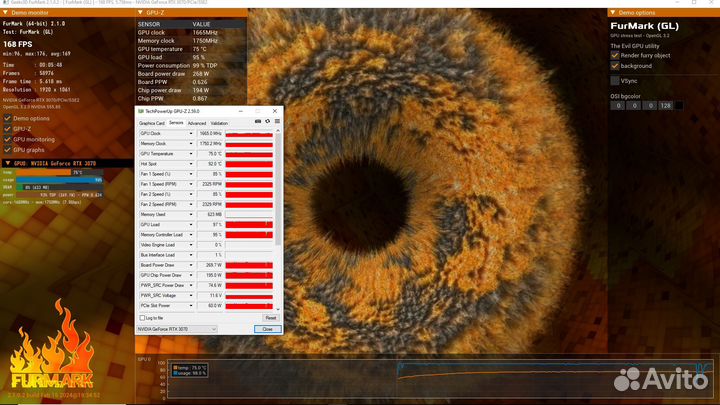Click the Resolution 1920 x 1061 line
Screen dimensions: 720x405
pos(37,90)
